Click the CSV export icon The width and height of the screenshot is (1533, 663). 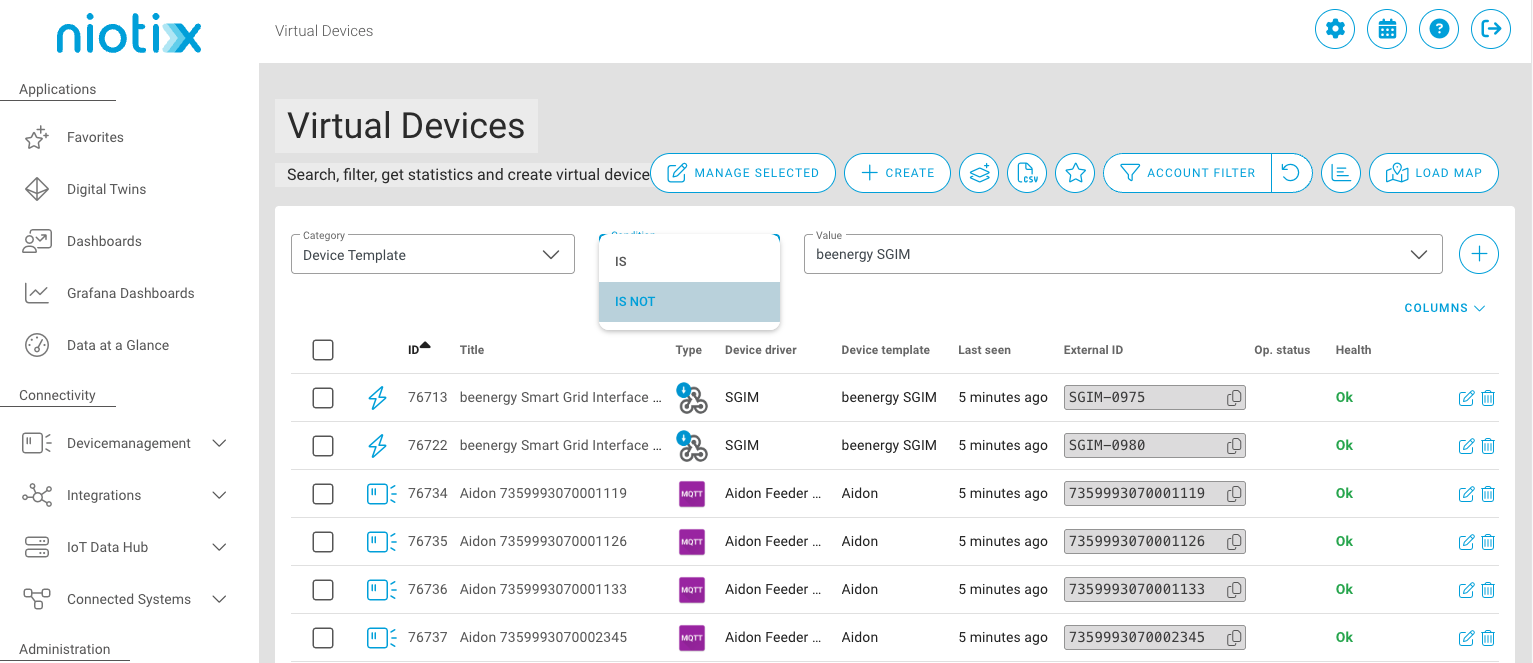click(x=1027, y=173)
